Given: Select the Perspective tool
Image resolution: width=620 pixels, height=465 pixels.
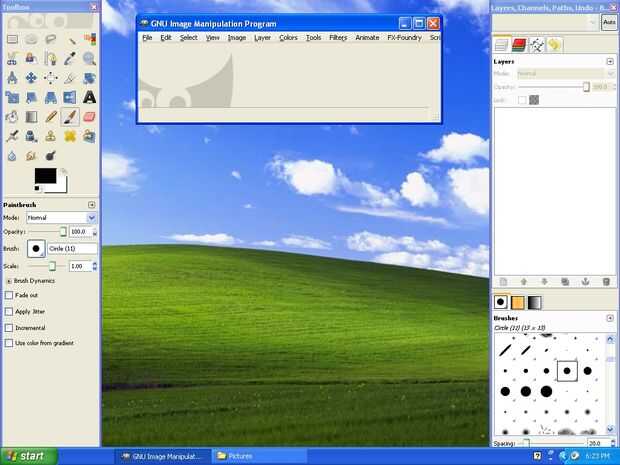Looking at the screenshot, I should [x=51, y=97].
